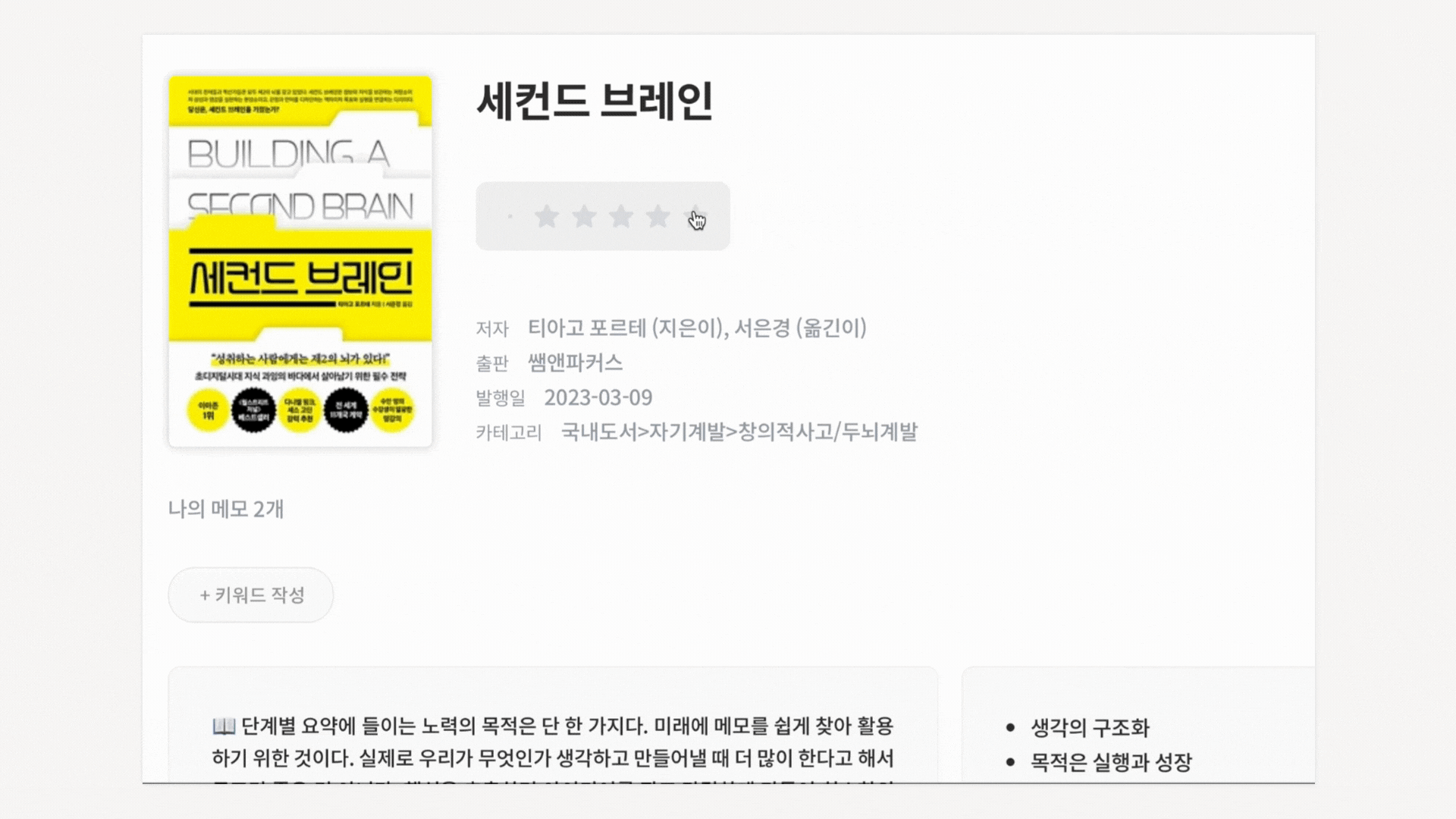This screenshot has height=819, width=1456.
Task: Select the author 티아고 포르테 (지은이)
Action: (626, 328)
